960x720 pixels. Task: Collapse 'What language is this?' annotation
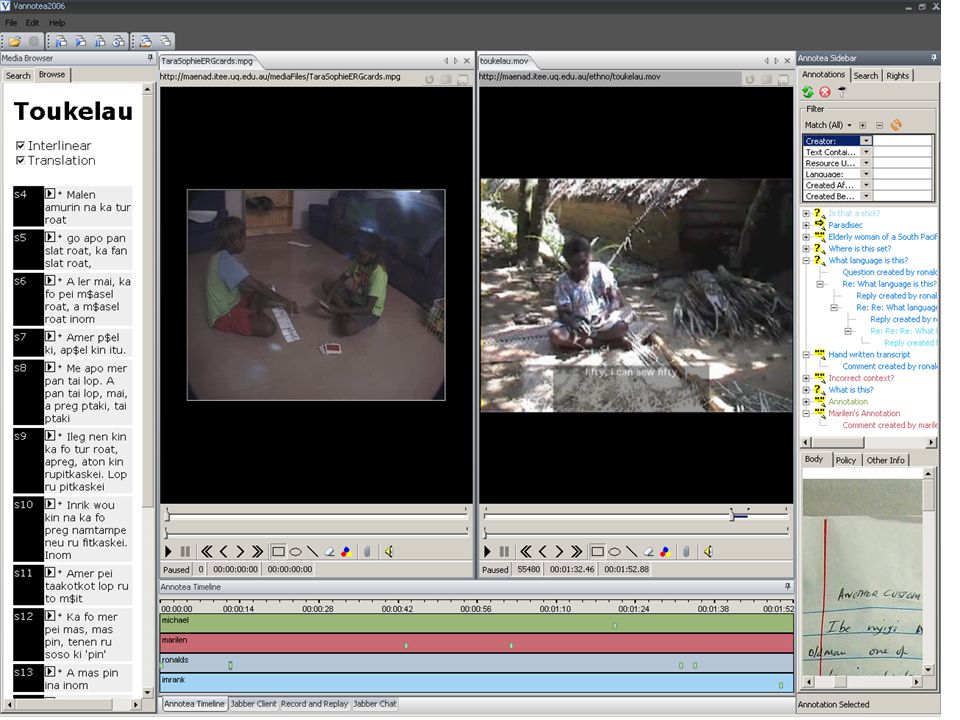point(806,260)
